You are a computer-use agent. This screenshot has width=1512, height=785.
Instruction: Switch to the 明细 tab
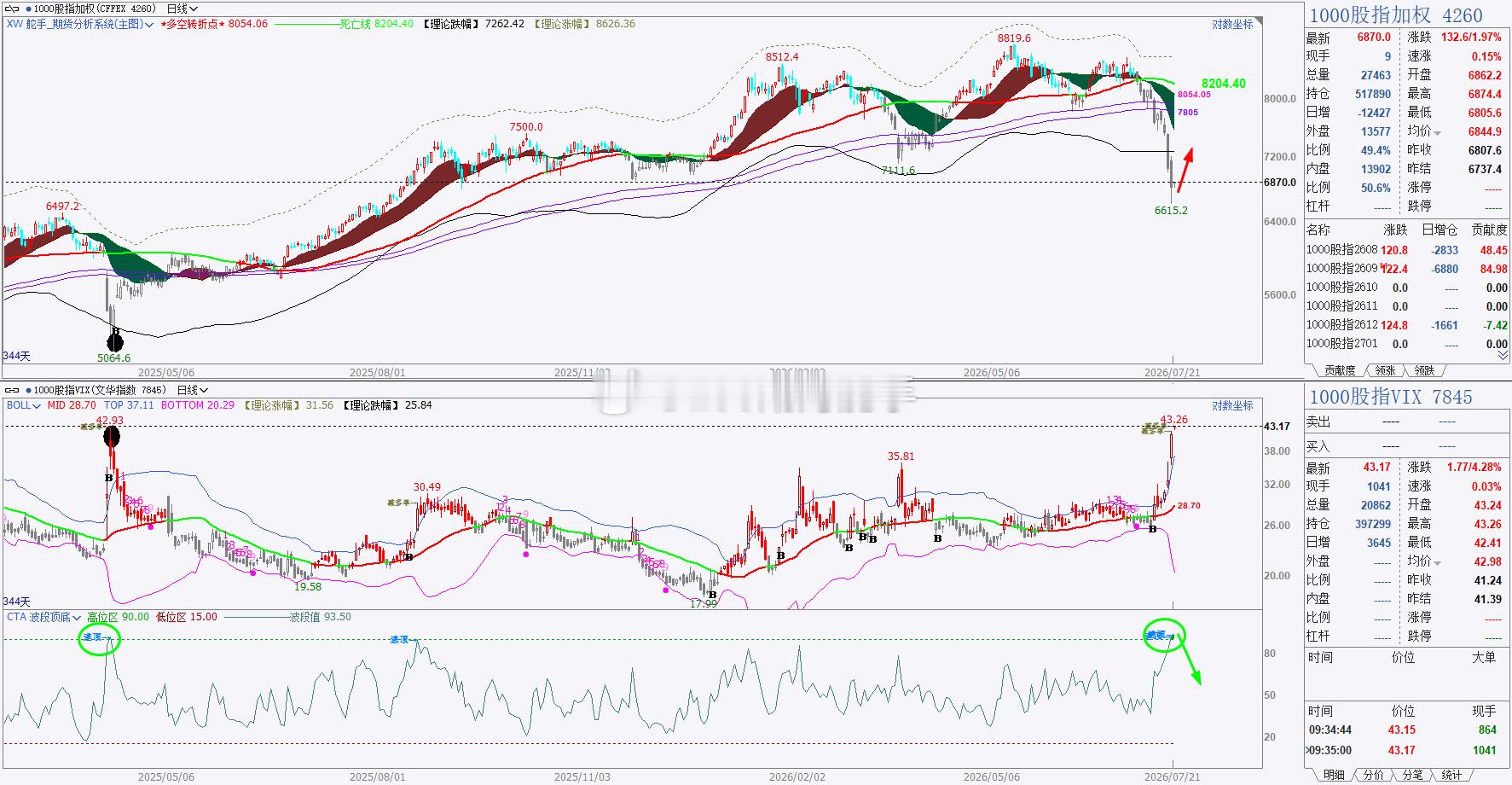1334,775
